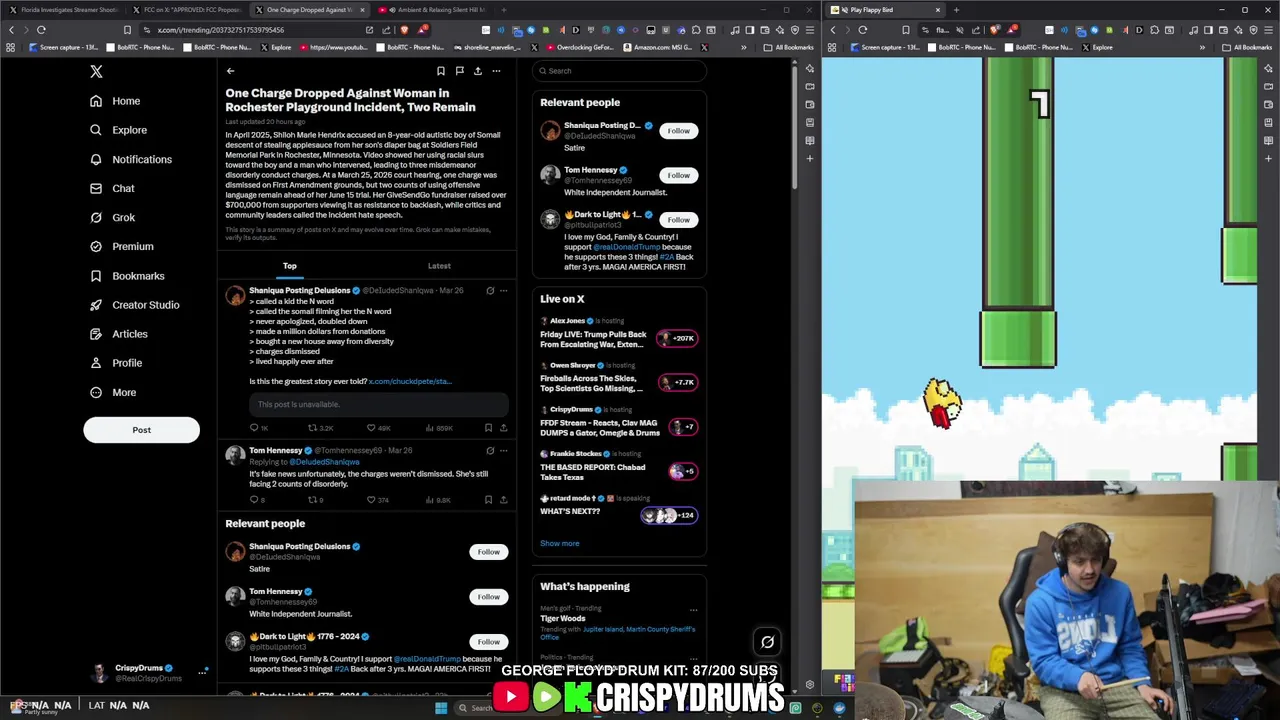Open the story's three-dot more menu
Image resolution: width=1280 pixels, height=720 pixels.
(496, 71)
